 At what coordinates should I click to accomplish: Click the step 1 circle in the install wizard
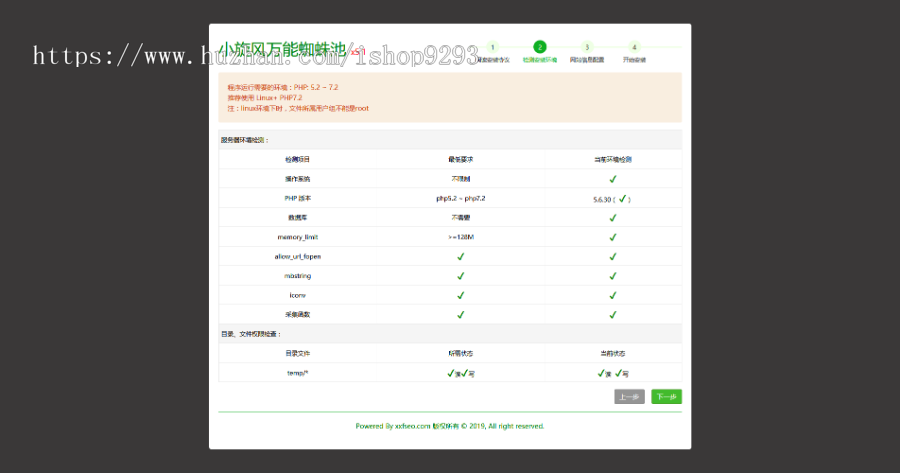[492, 47]
